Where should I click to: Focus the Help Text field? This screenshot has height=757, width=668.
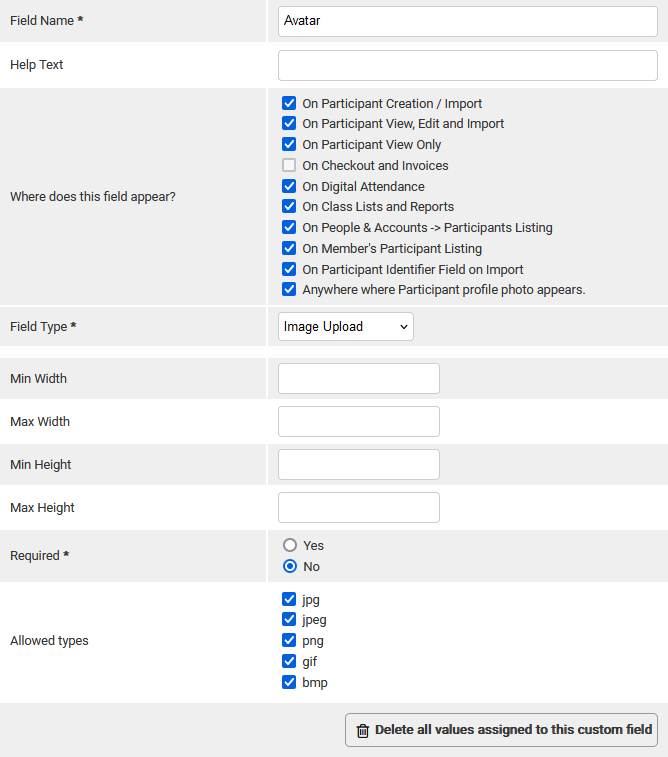[467, 65]
